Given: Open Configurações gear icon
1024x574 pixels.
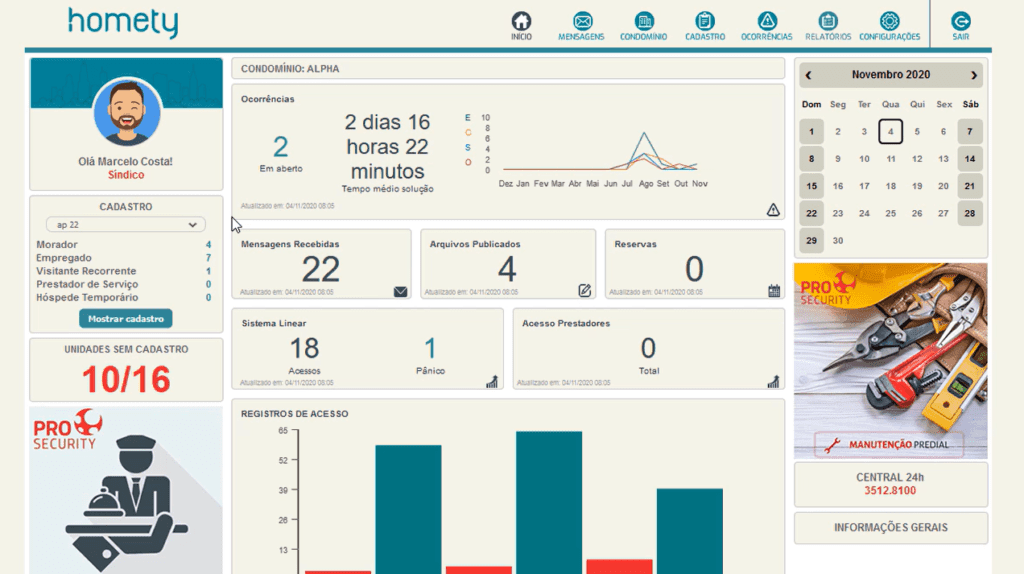Looking at the screenshot, I should point(889,21).
